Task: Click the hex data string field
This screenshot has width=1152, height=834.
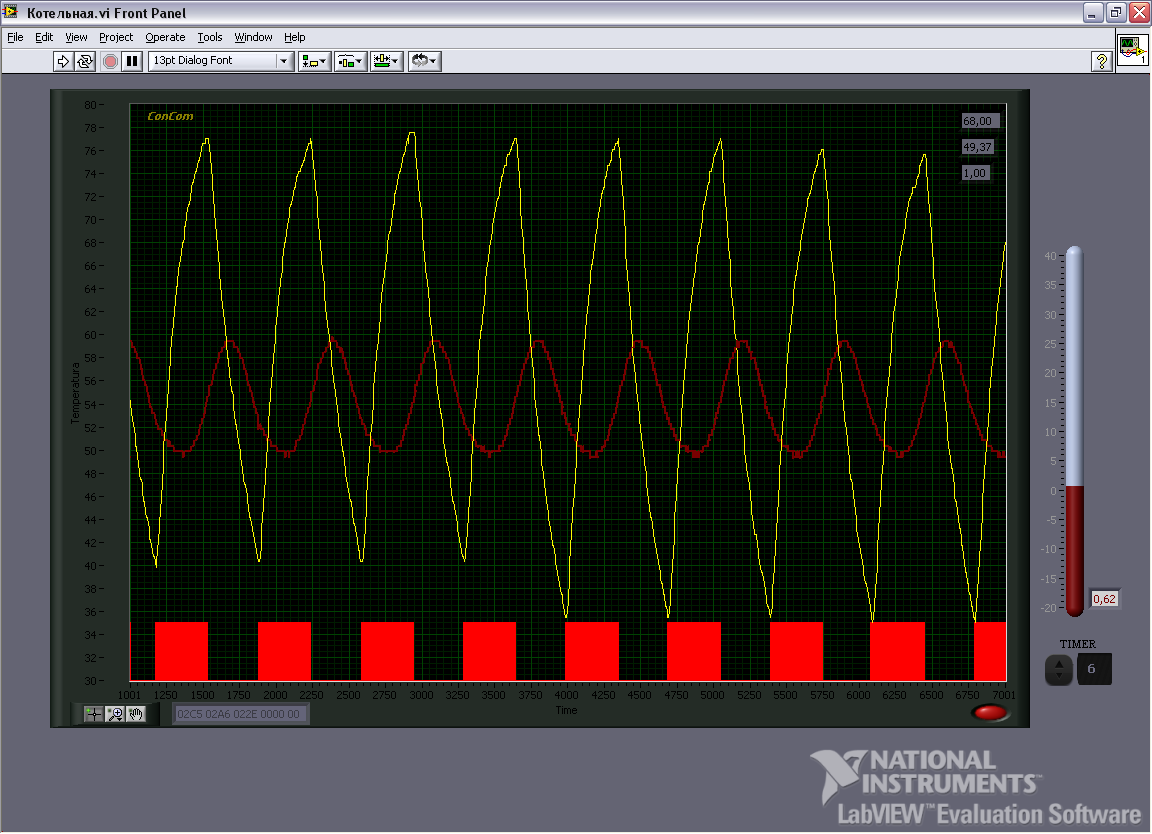Action: click(240, 714)
